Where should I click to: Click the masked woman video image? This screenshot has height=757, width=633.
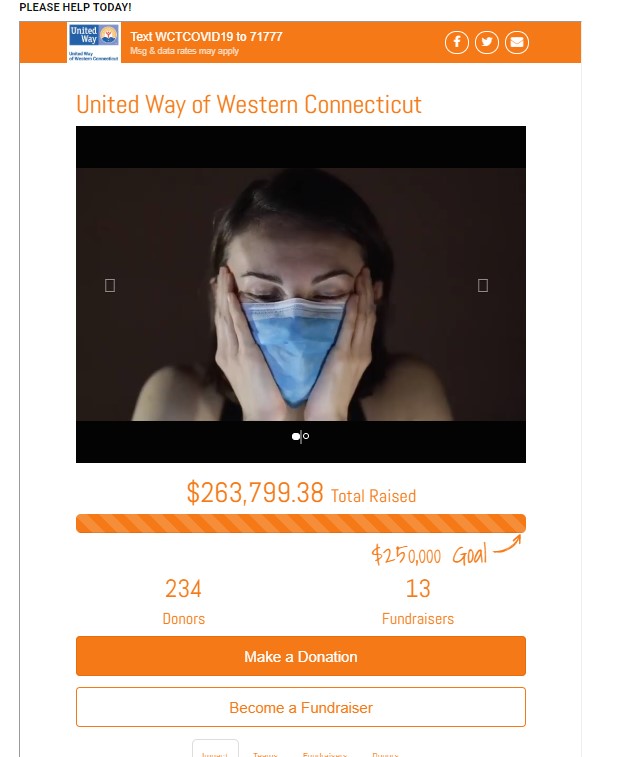click(x=301, y=294)
